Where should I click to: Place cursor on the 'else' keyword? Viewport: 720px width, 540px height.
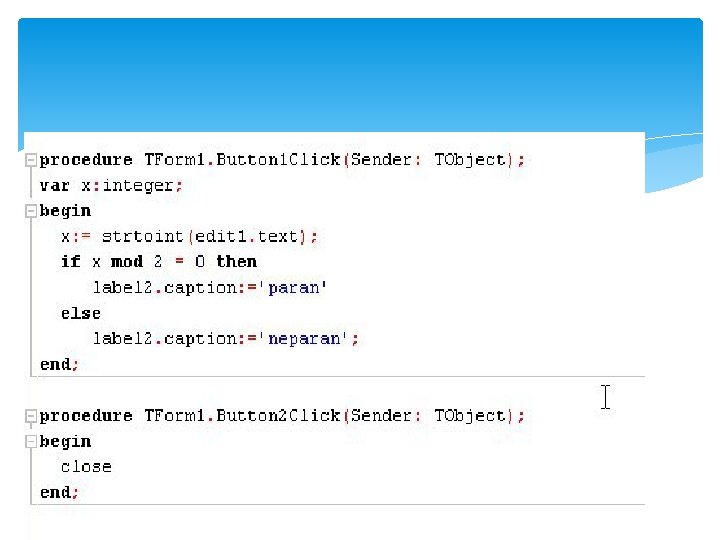(x=81, y=314)
